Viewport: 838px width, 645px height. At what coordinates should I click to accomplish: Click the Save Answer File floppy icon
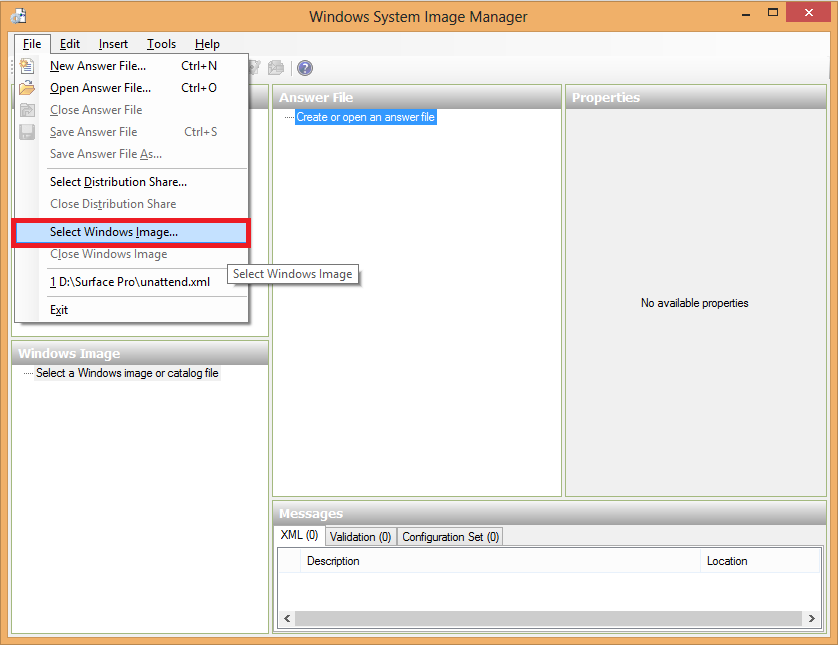[x=27, y=132]
